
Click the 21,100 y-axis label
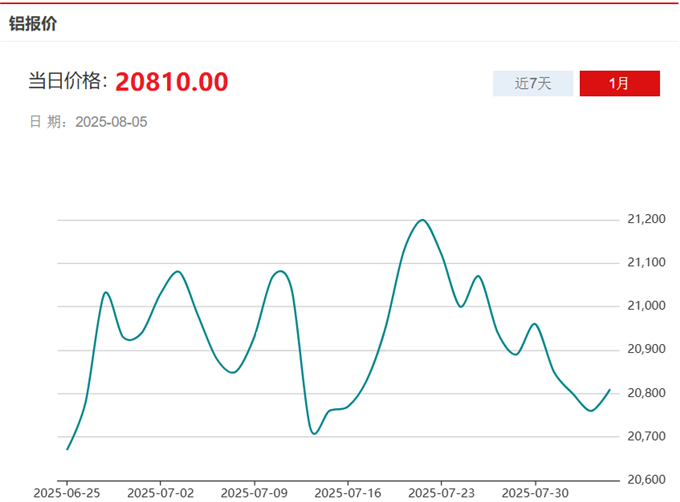pos(647,263)
